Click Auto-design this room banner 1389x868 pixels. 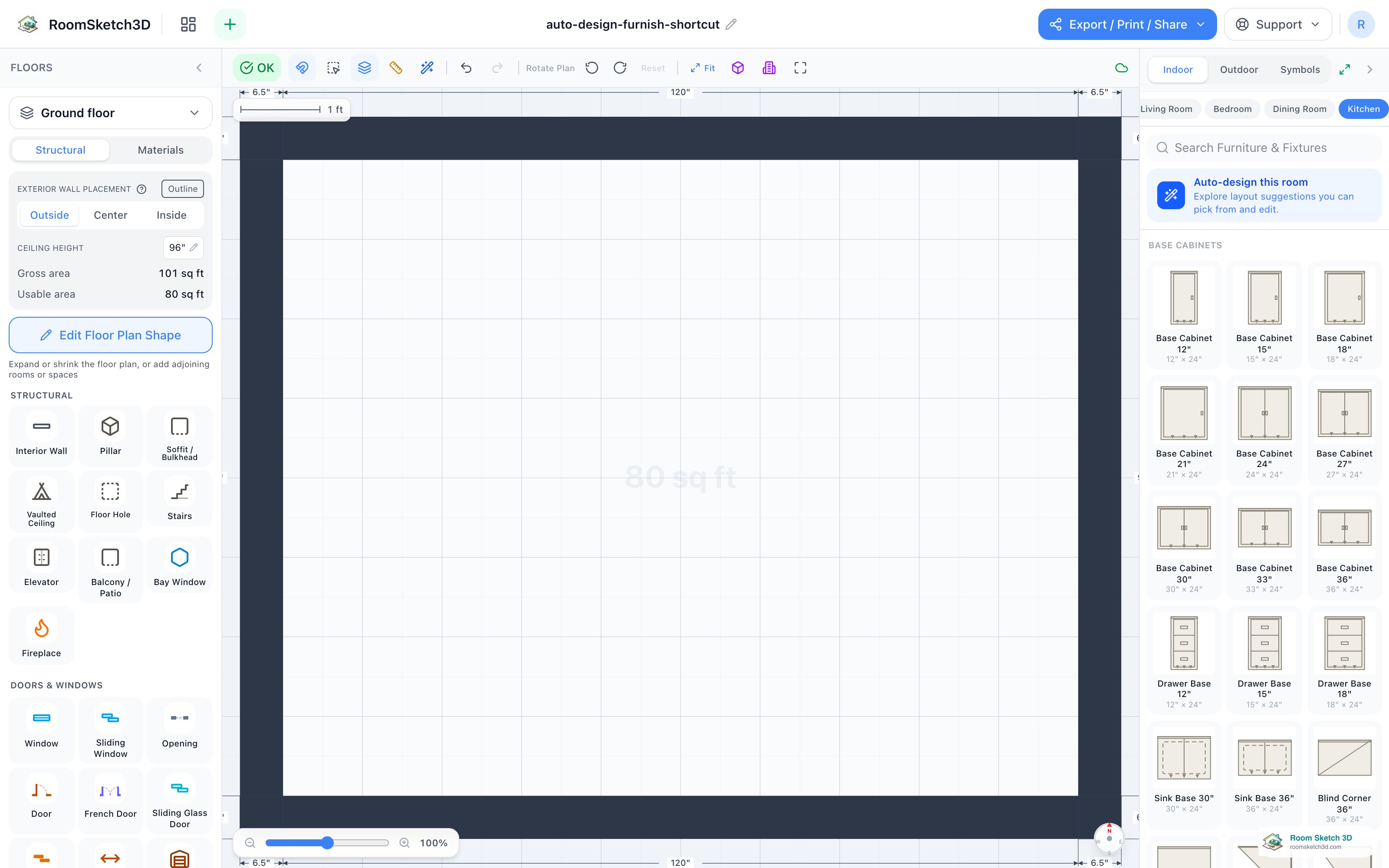click(x=1264, y=195)
